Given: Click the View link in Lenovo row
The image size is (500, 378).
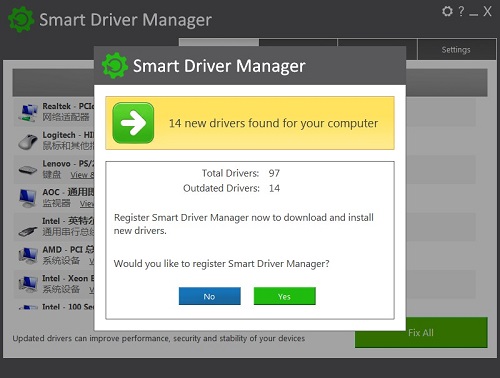Looking at the screenshot, I should [82, 175].
